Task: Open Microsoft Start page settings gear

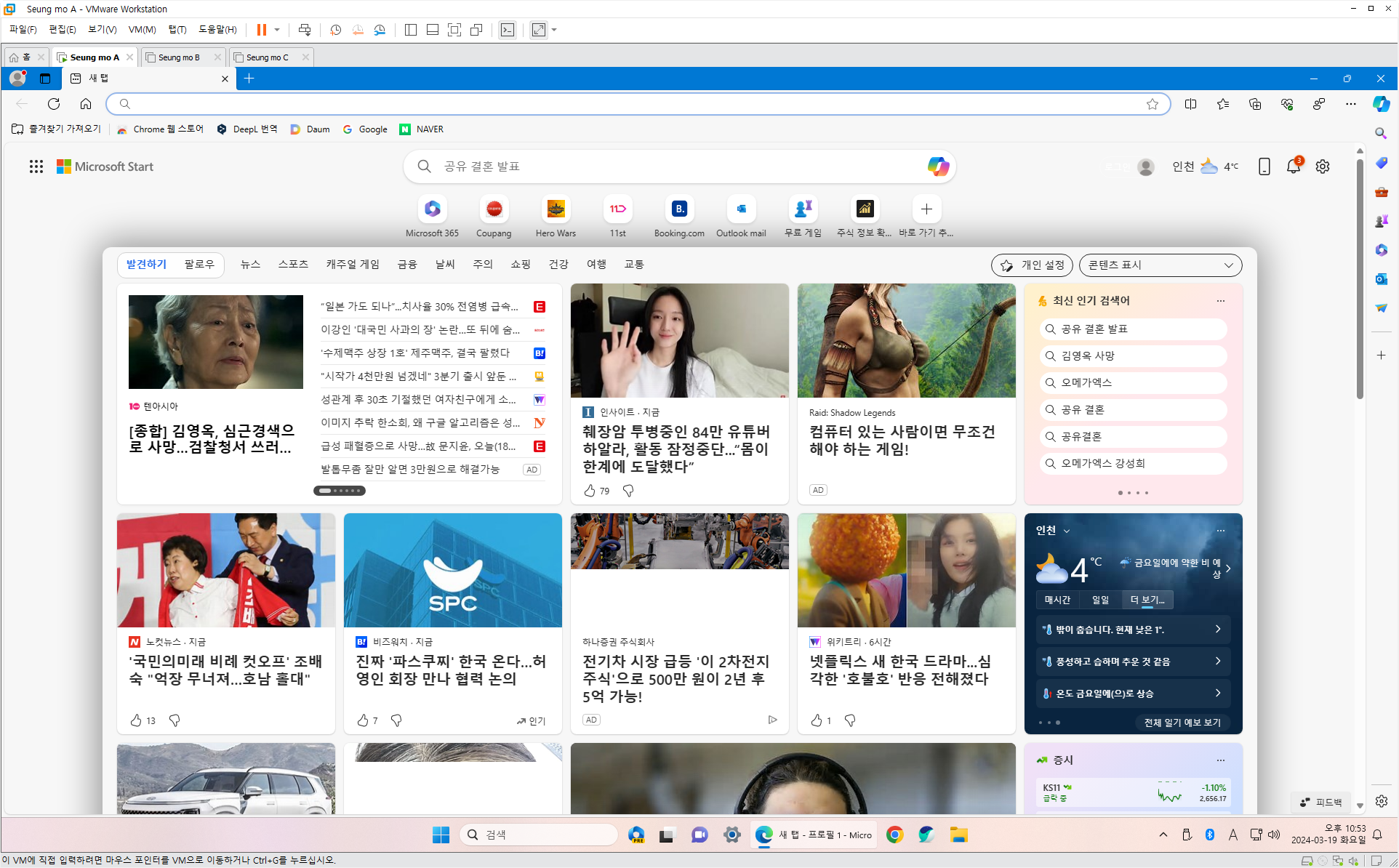Action: pyautogui.click(x=1323, y=166)
